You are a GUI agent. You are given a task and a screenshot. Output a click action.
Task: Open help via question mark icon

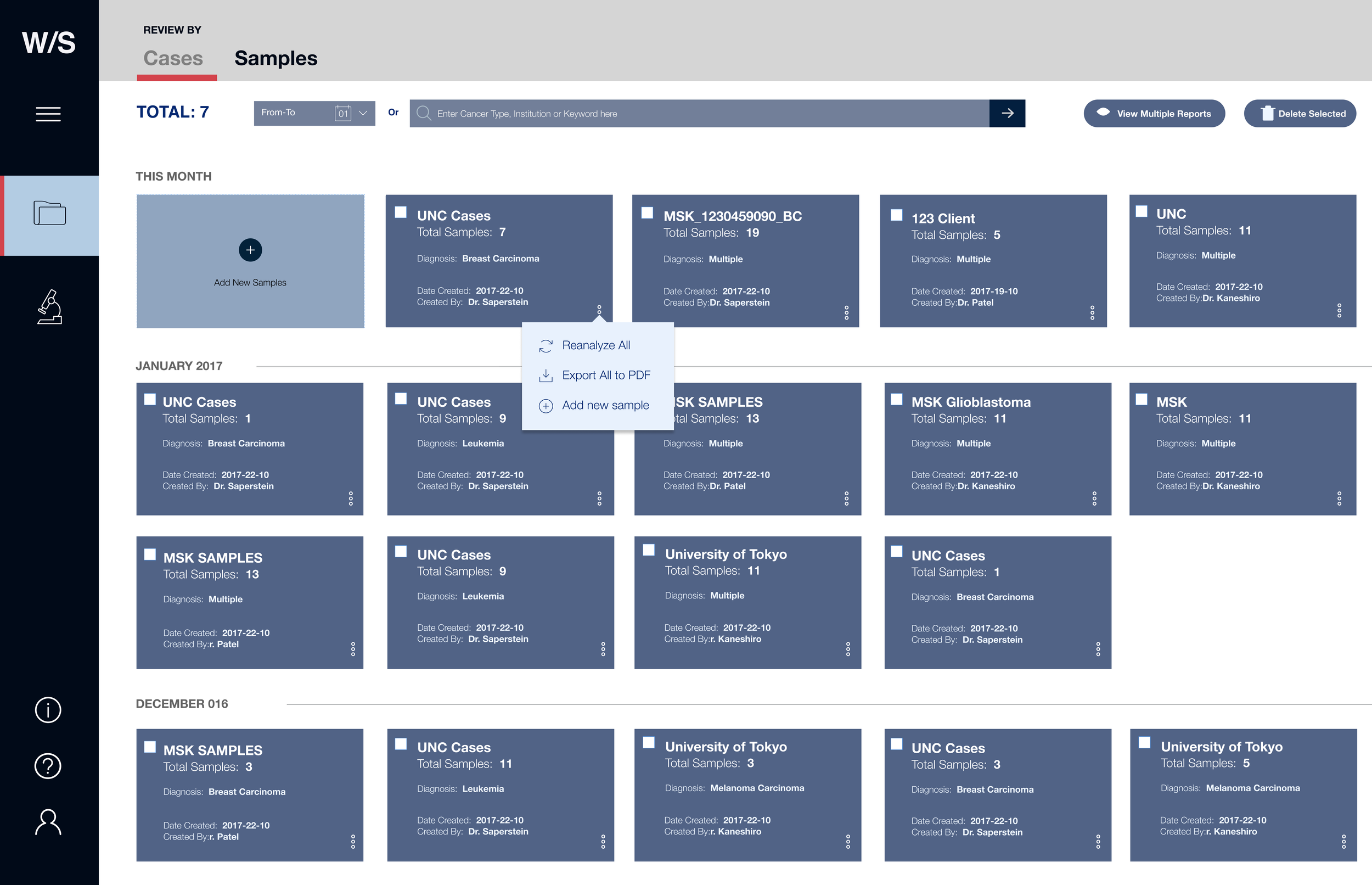[x=48, y=765]
